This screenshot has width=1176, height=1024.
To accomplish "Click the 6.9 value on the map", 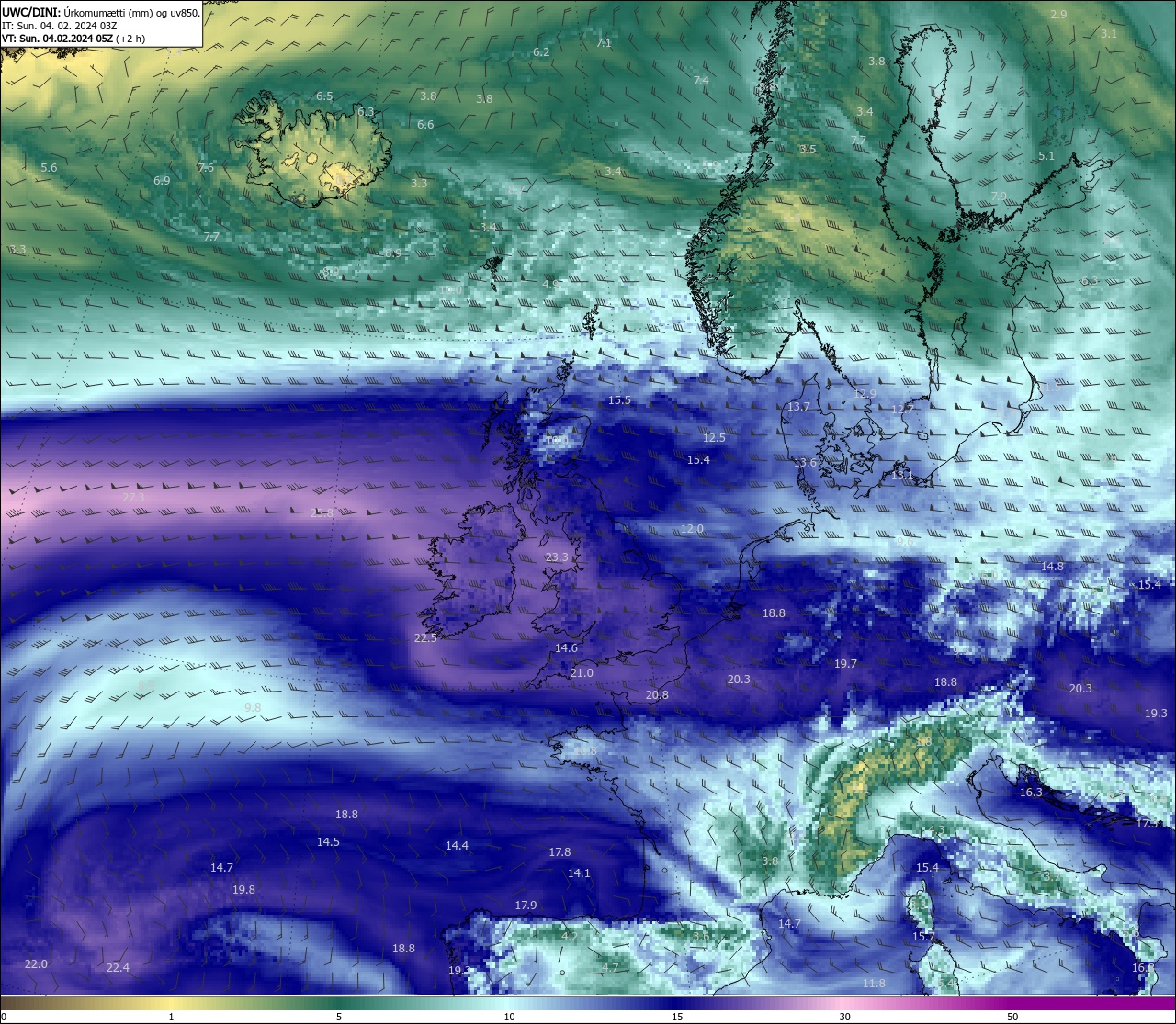I will (162, 180).
